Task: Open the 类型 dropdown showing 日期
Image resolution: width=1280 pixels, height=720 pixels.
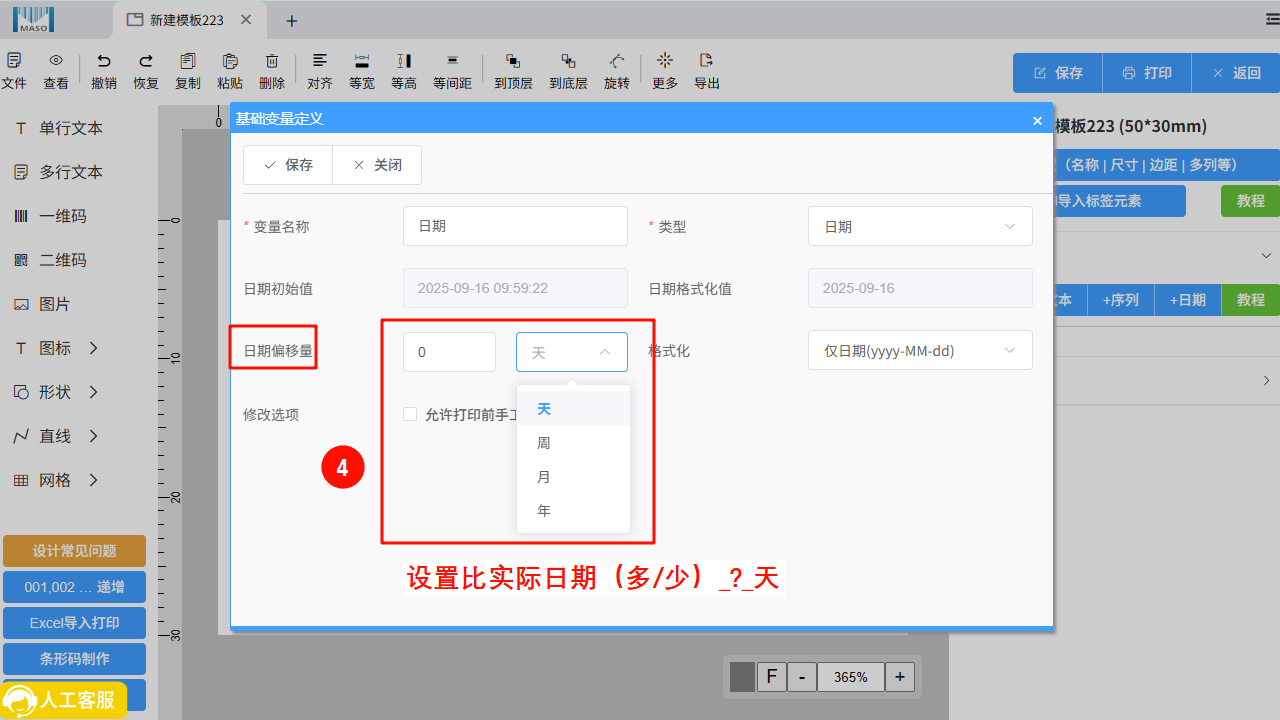Action: 919,226
